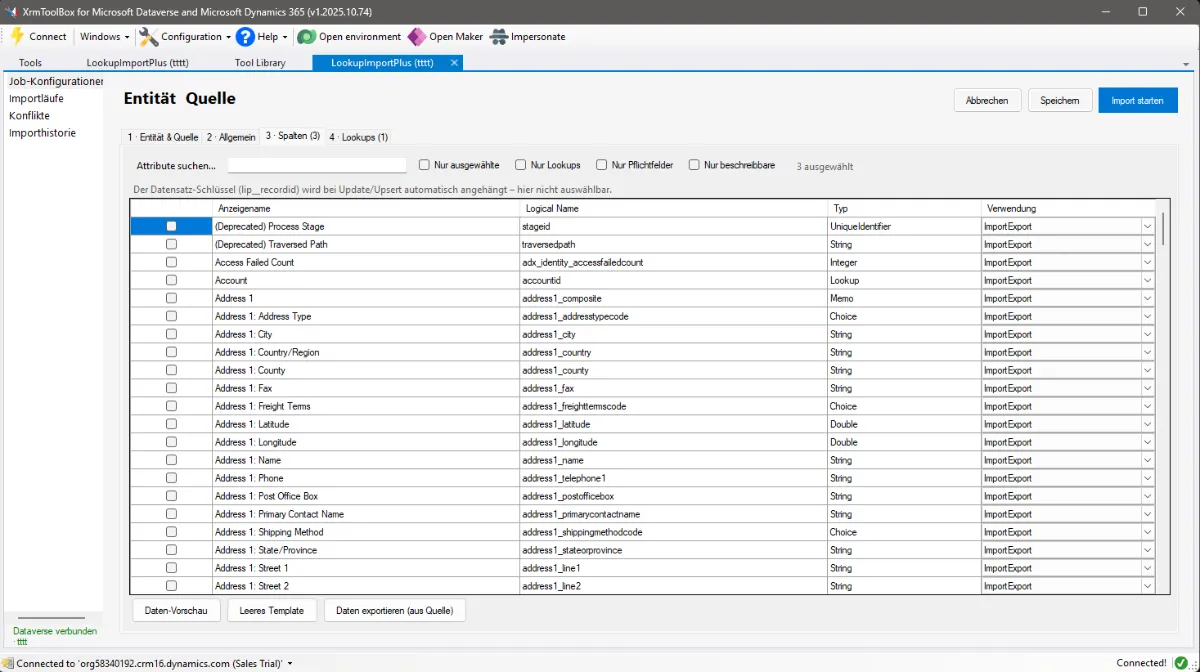The width and height of the screenshot is (1200, 672).
Task: Open Verwendung dropdown for accountid row
Action: pyautogui.click(x=1147, y=280)
